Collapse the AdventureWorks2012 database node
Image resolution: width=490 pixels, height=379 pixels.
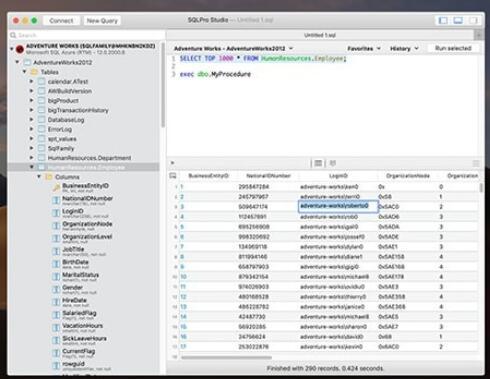pyautogui.click(x=17, y=62)
